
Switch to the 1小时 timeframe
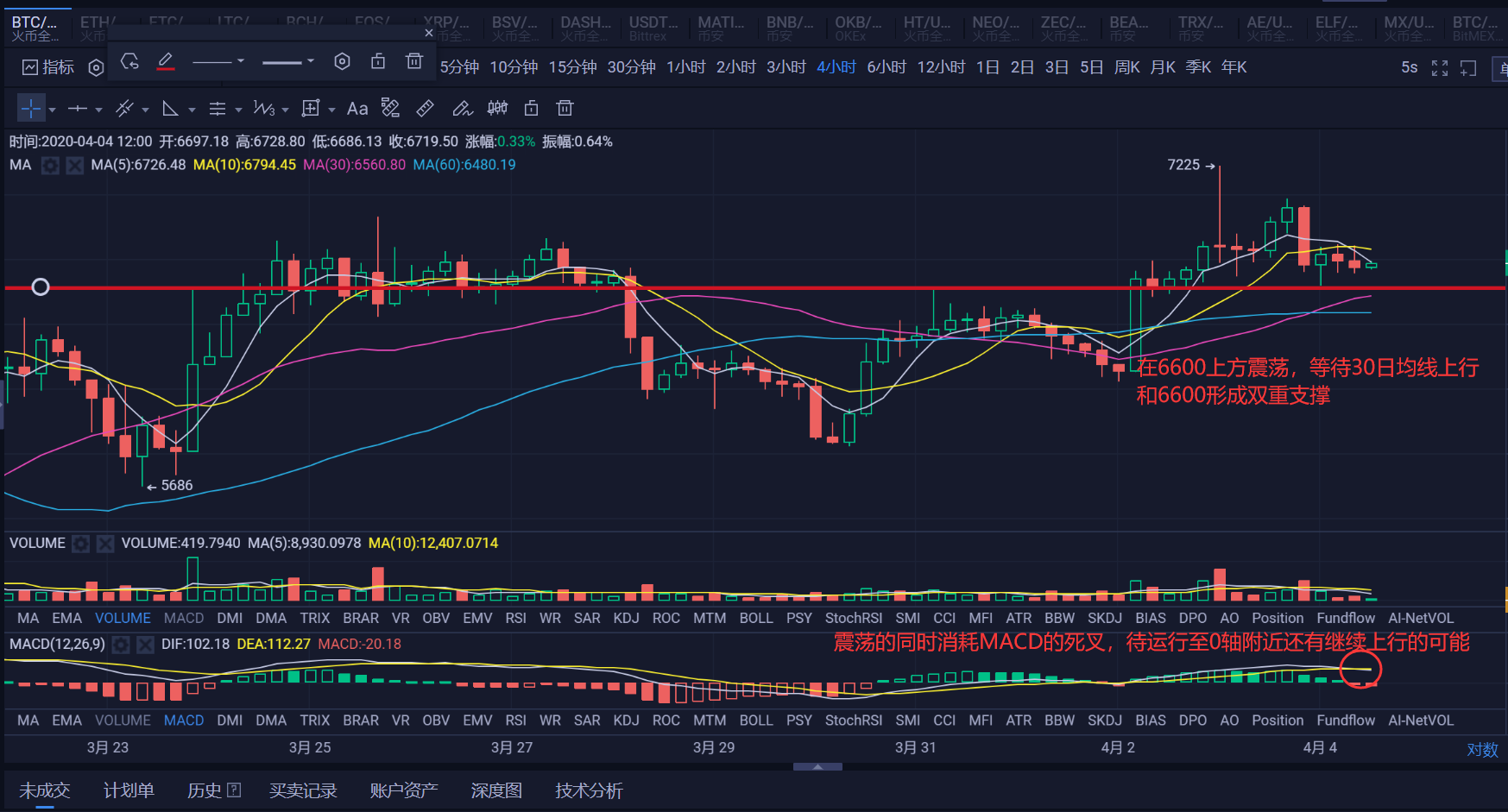point(686,67)
